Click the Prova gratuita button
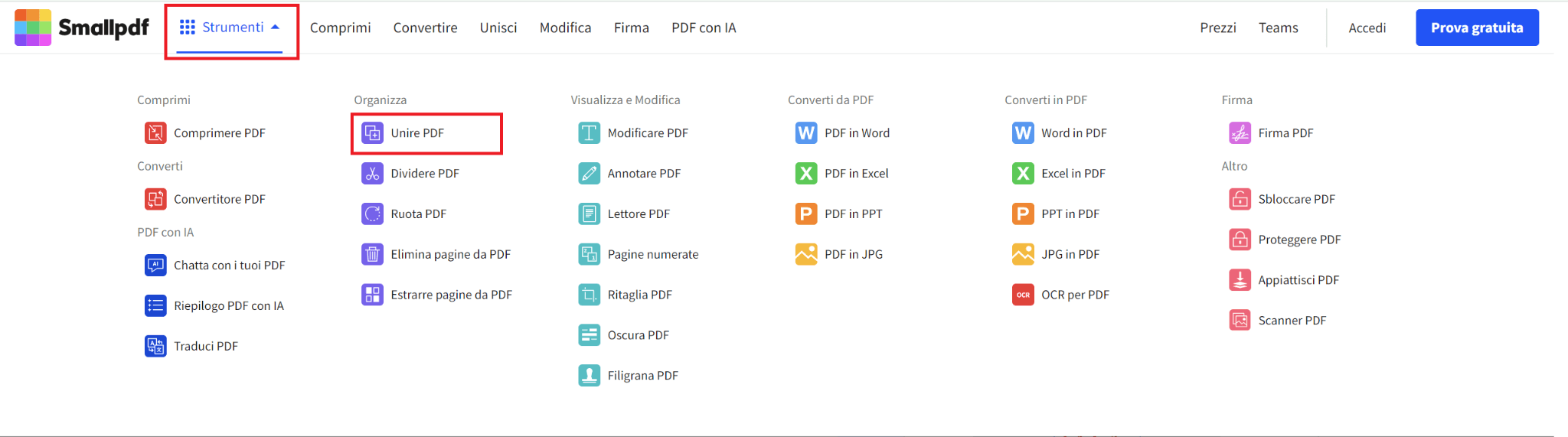Image resolution: width=1568 pixels, height=437 pixels. pos(1477,28)
